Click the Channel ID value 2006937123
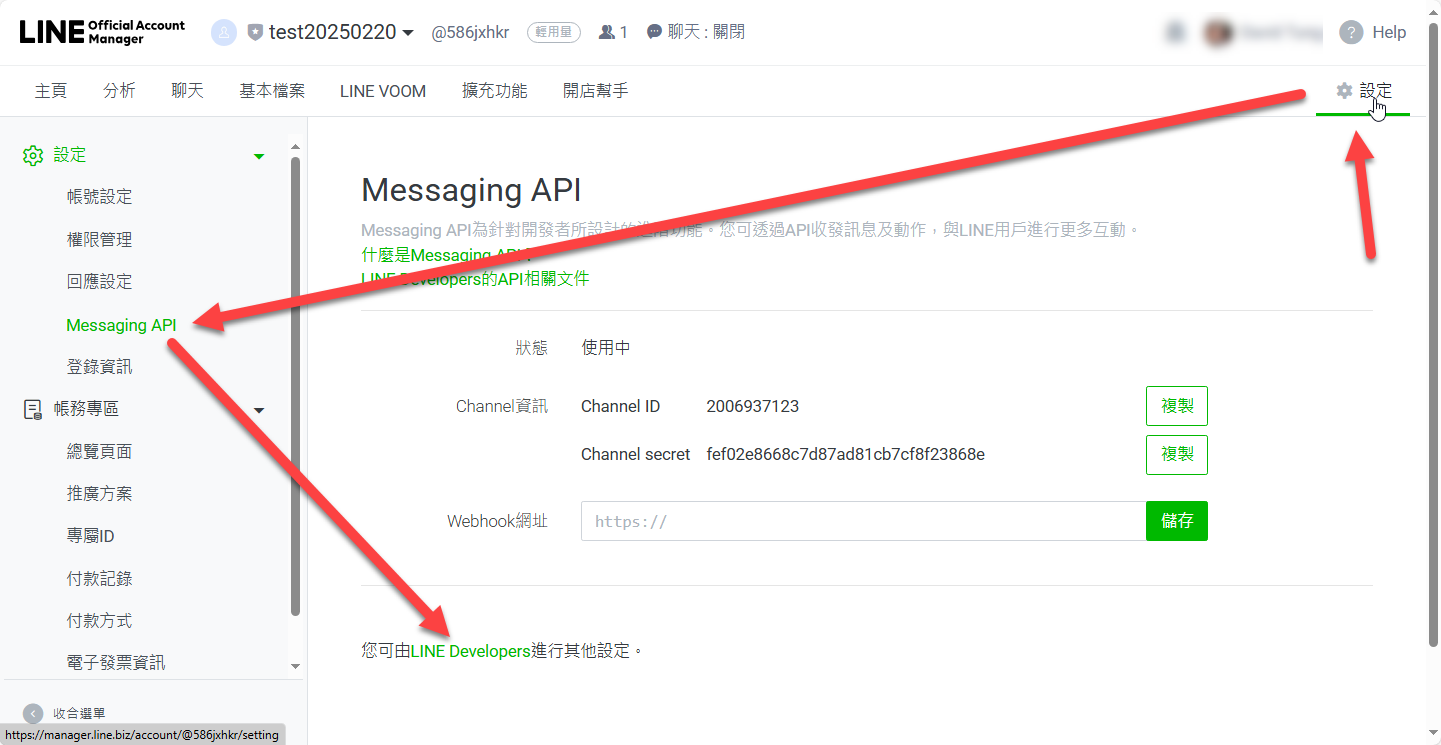 (x=752, y=406)
